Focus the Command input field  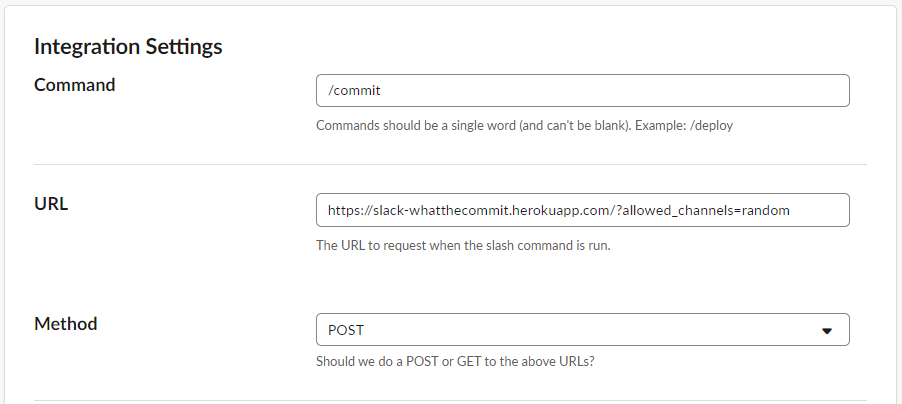pyautogui.click(x=583, y=90)
